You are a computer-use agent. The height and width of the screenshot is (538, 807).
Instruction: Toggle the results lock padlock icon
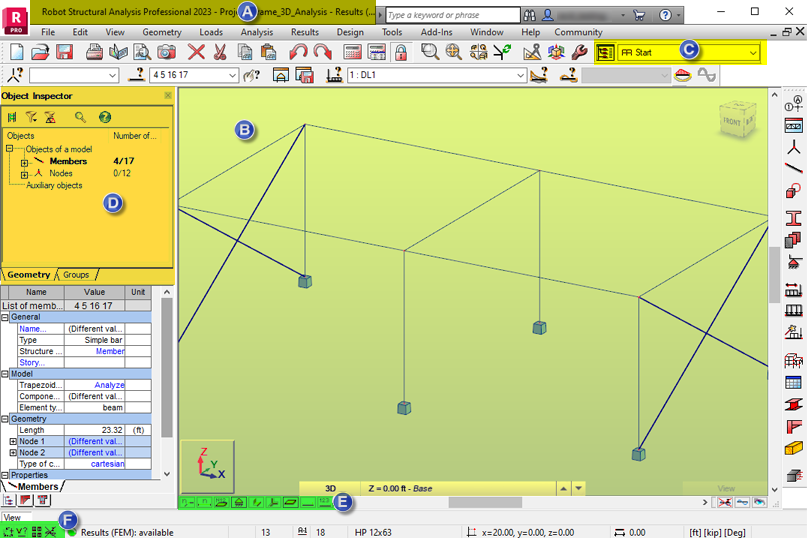(401, 52)
